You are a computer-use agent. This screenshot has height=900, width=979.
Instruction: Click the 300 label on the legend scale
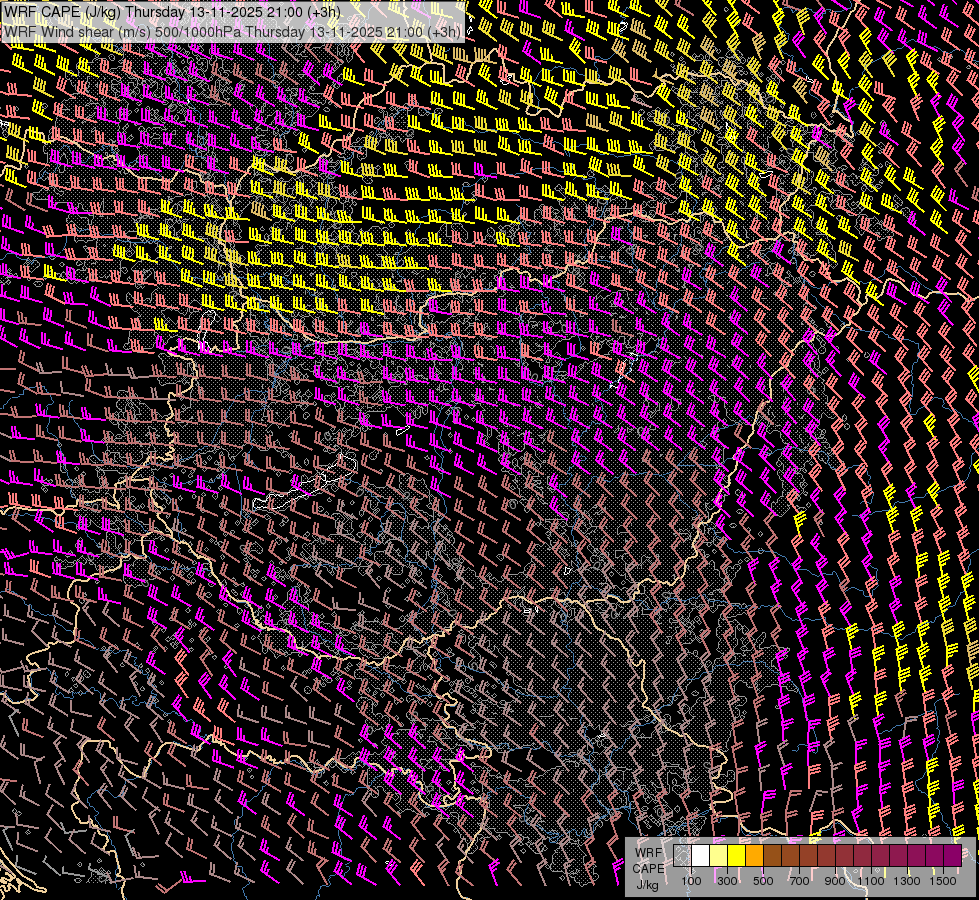pyautogui.click(x=727, y=881)
